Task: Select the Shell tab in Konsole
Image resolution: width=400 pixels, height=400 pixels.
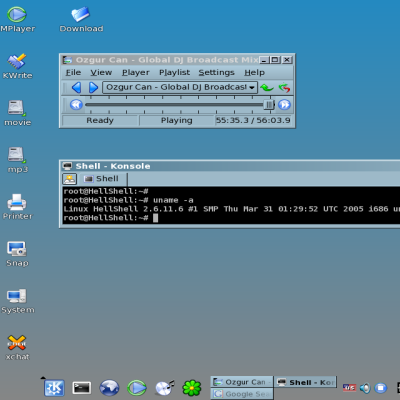Action: pos(103,179)
